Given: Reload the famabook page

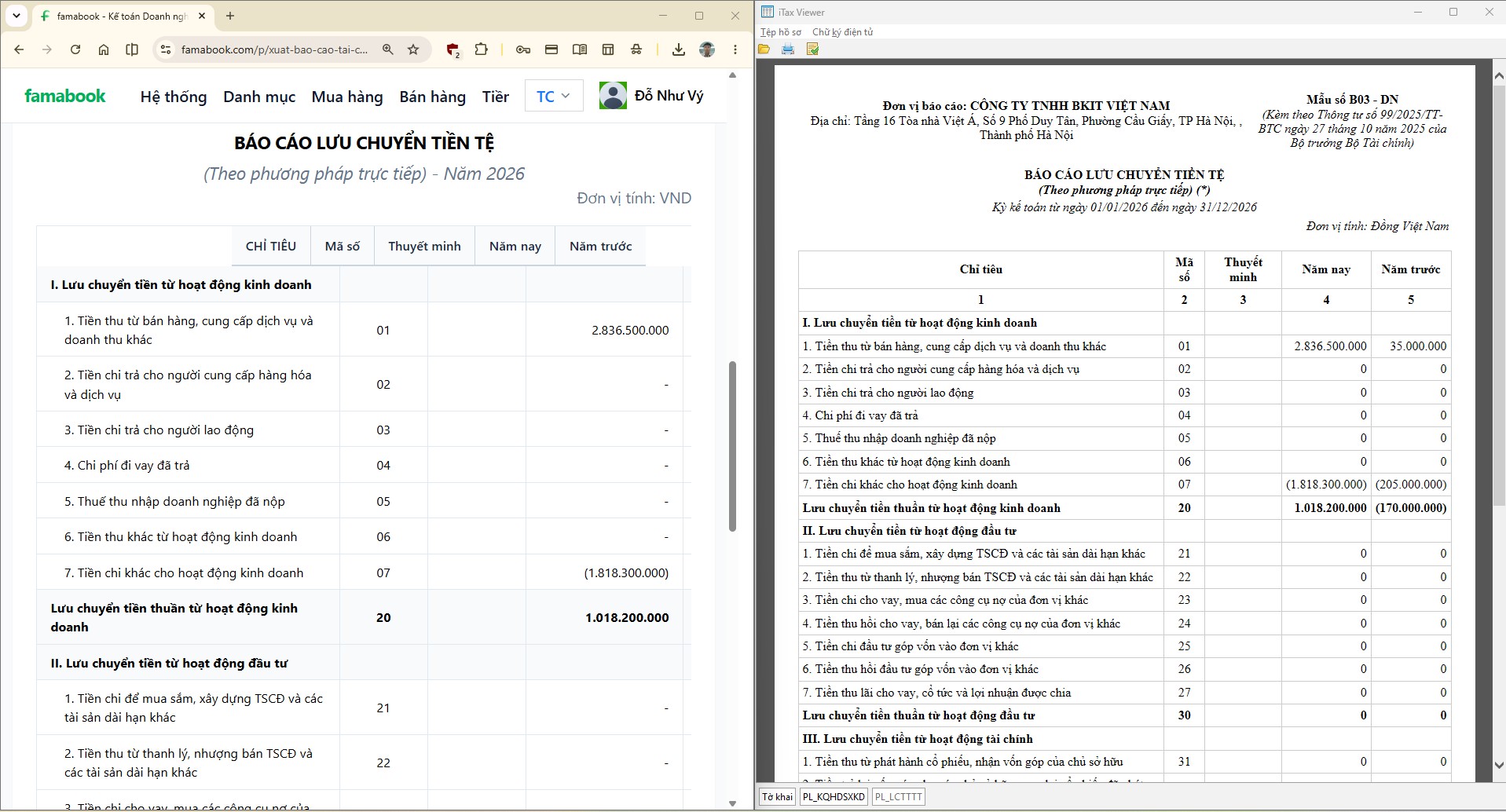Looking at the screenshot, I should pos(75,49).
